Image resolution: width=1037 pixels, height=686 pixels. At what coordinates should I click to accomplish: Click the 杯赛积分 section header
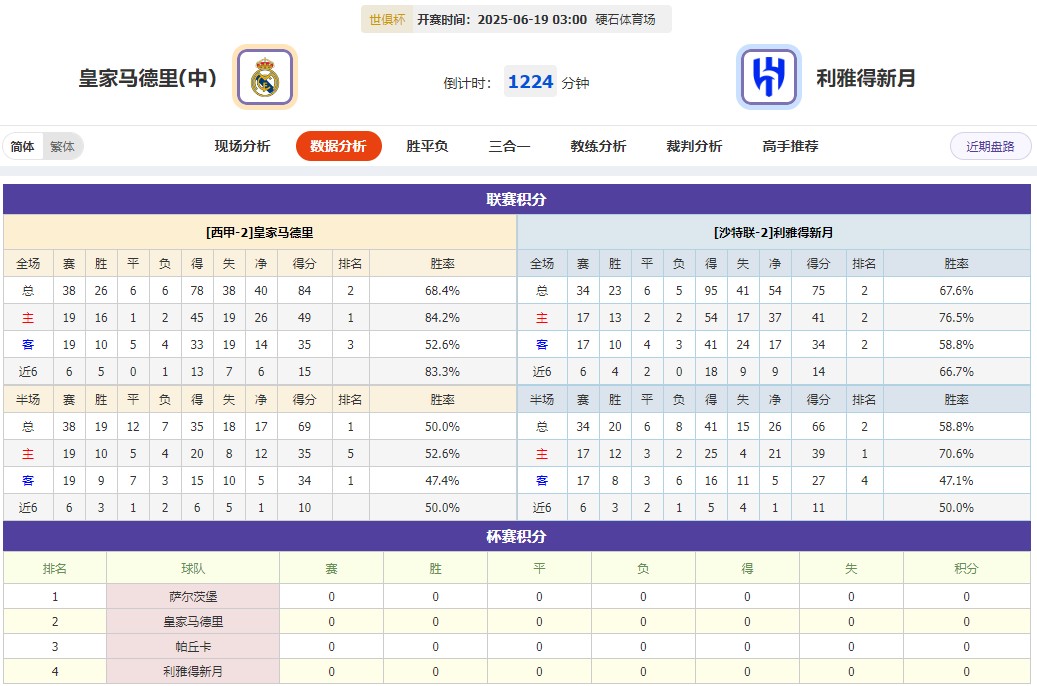click(518, 535)
